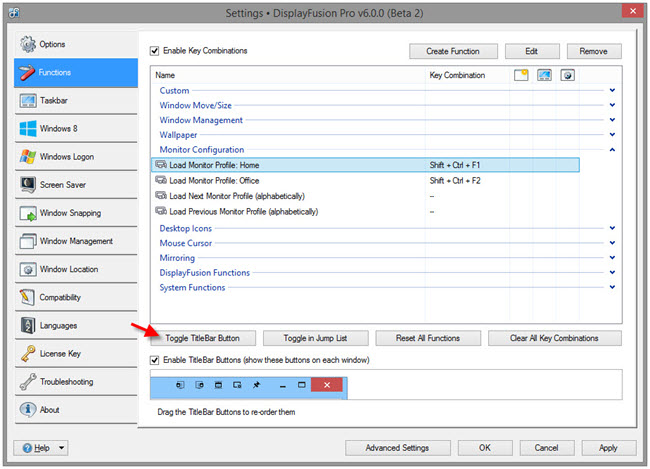Screen dimensions: 650x469
Task: Select the third TitleBar button icon in preview
Action: point(218,385)
